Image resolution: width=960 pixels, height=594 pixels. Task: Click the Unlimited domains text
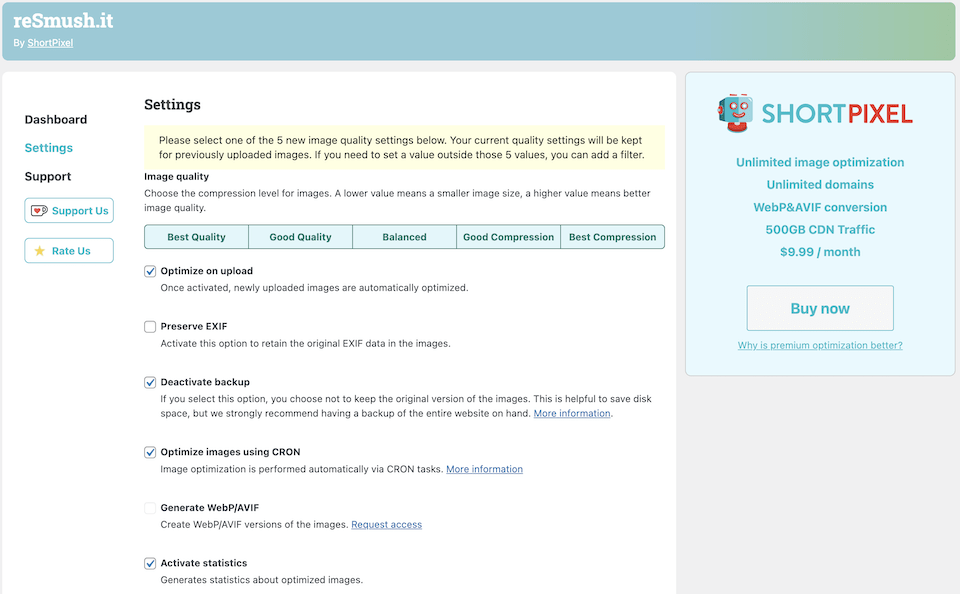[820, 184]
